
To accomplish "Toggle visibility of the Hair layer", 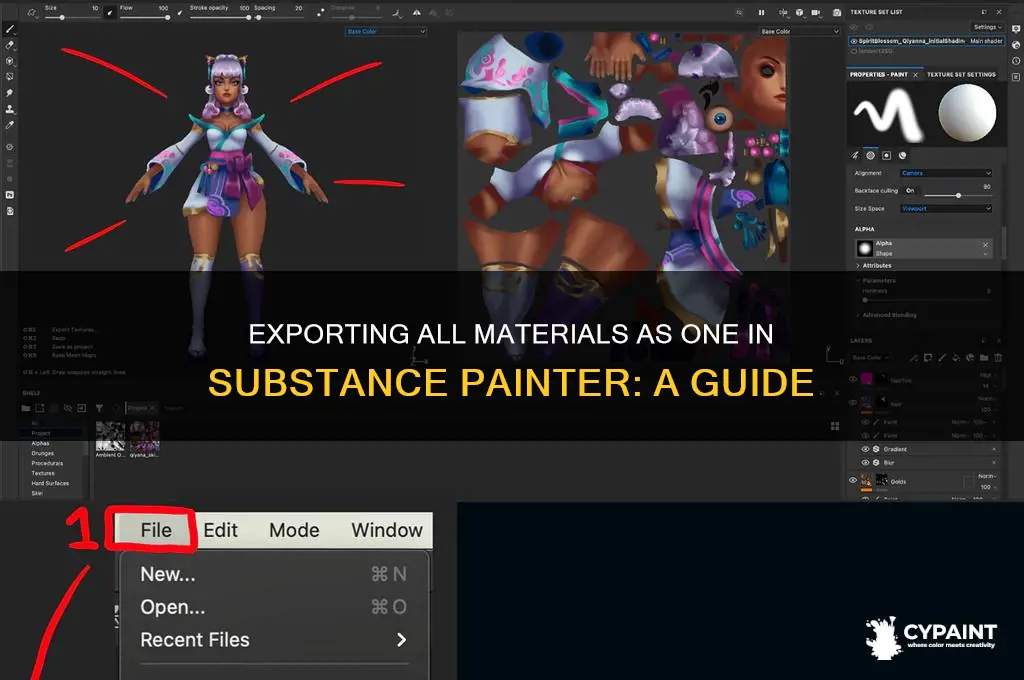I will pyautogui.click(x=853, y=403).
